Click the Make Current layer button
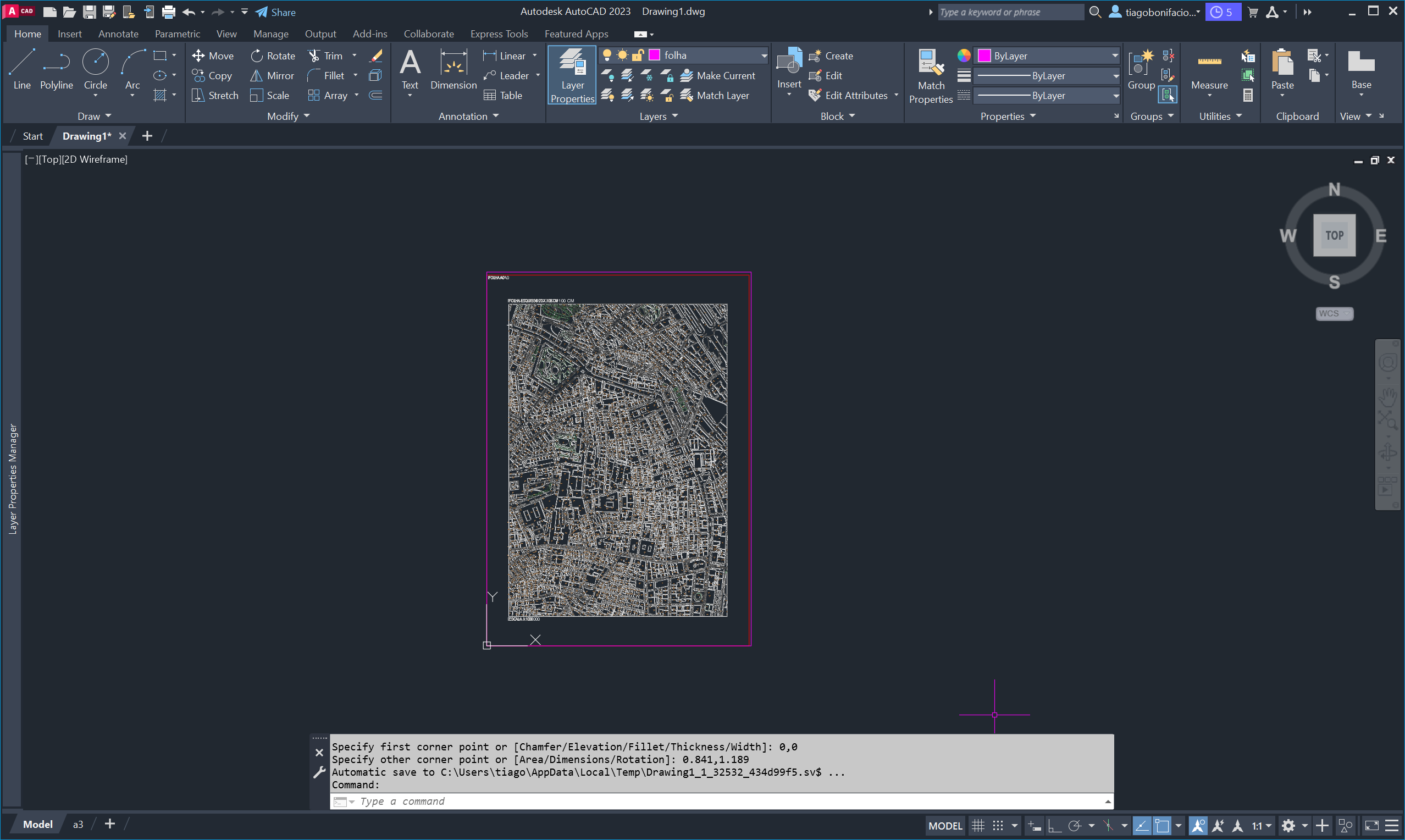 click(718, 75)
